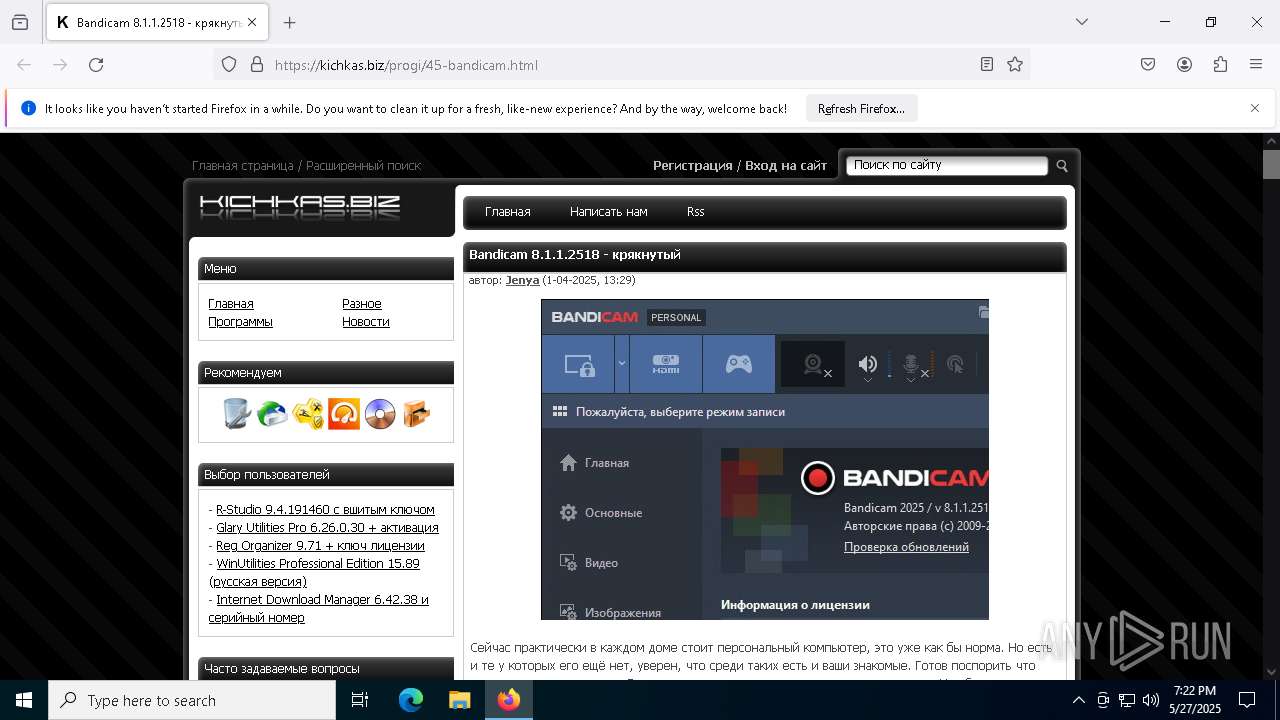
Task: Launch Microsoft Edge from the taskbar
Action: point(411,700)
